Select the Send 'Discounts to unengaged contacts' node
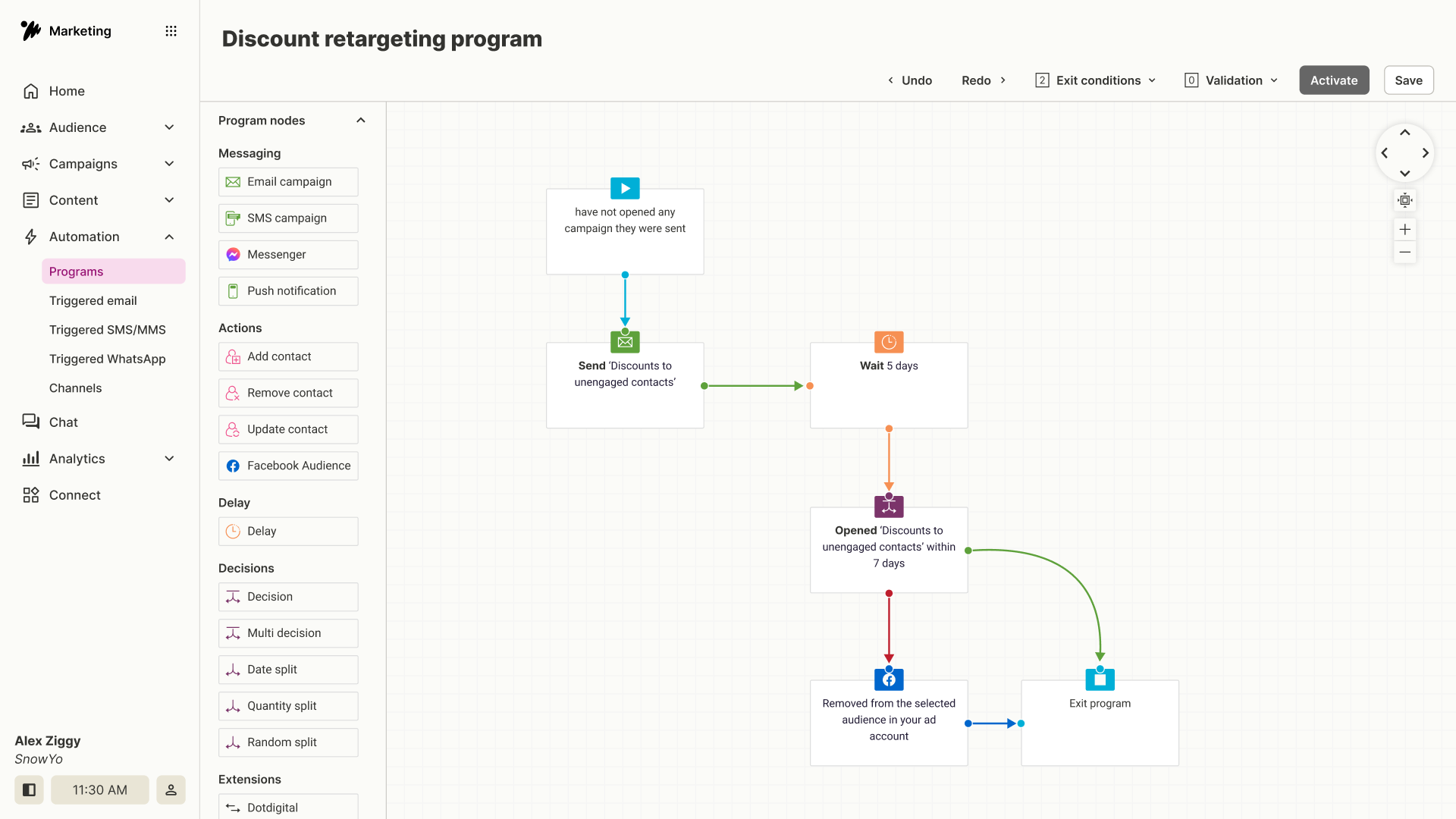 625,385
